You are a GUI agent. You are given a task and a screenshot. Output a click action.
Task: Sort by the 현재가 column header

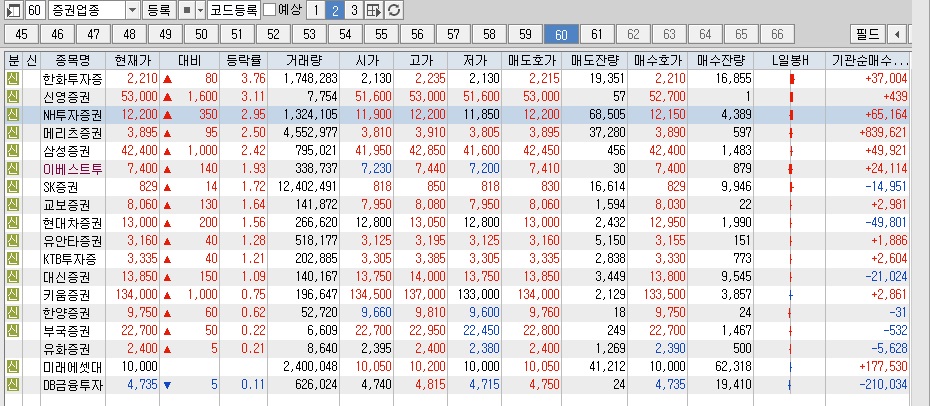133,60
